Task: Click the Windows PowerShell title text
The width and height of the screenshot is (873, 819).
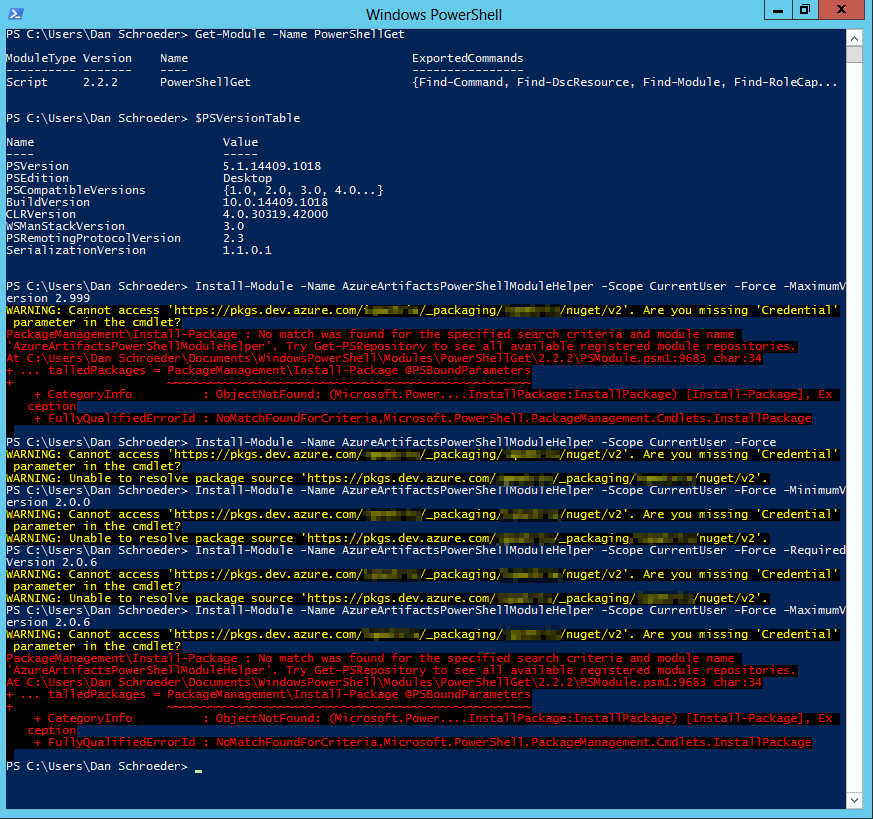Action: (434, 14)
